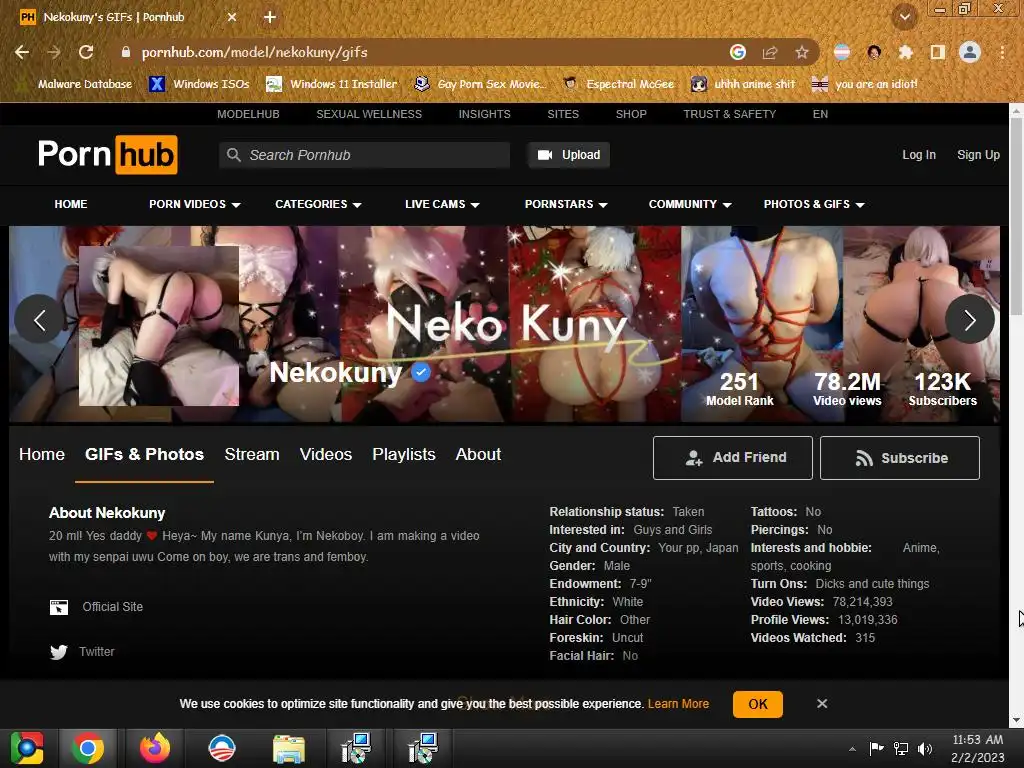Viewport: 1024px width, 768px height.
Task: Open Chrome's three-dot menu
Action: tap(1002, 52)
